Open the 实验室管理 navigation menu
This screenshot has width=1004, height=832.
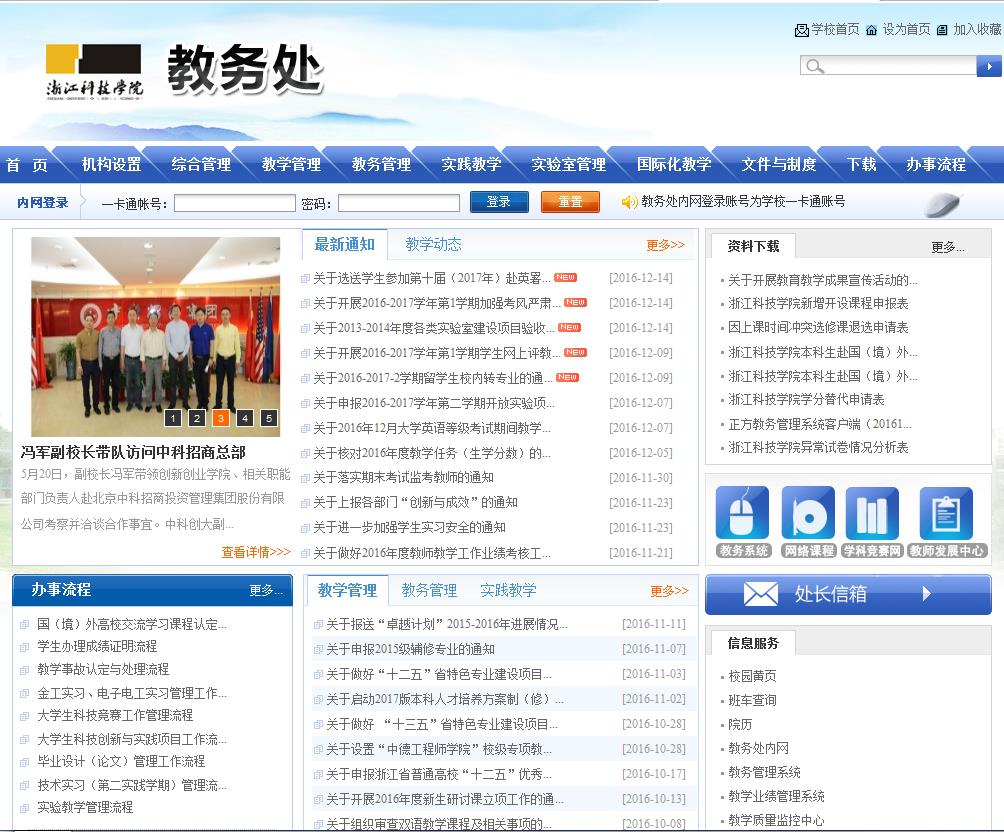click(x=568, y=165)
